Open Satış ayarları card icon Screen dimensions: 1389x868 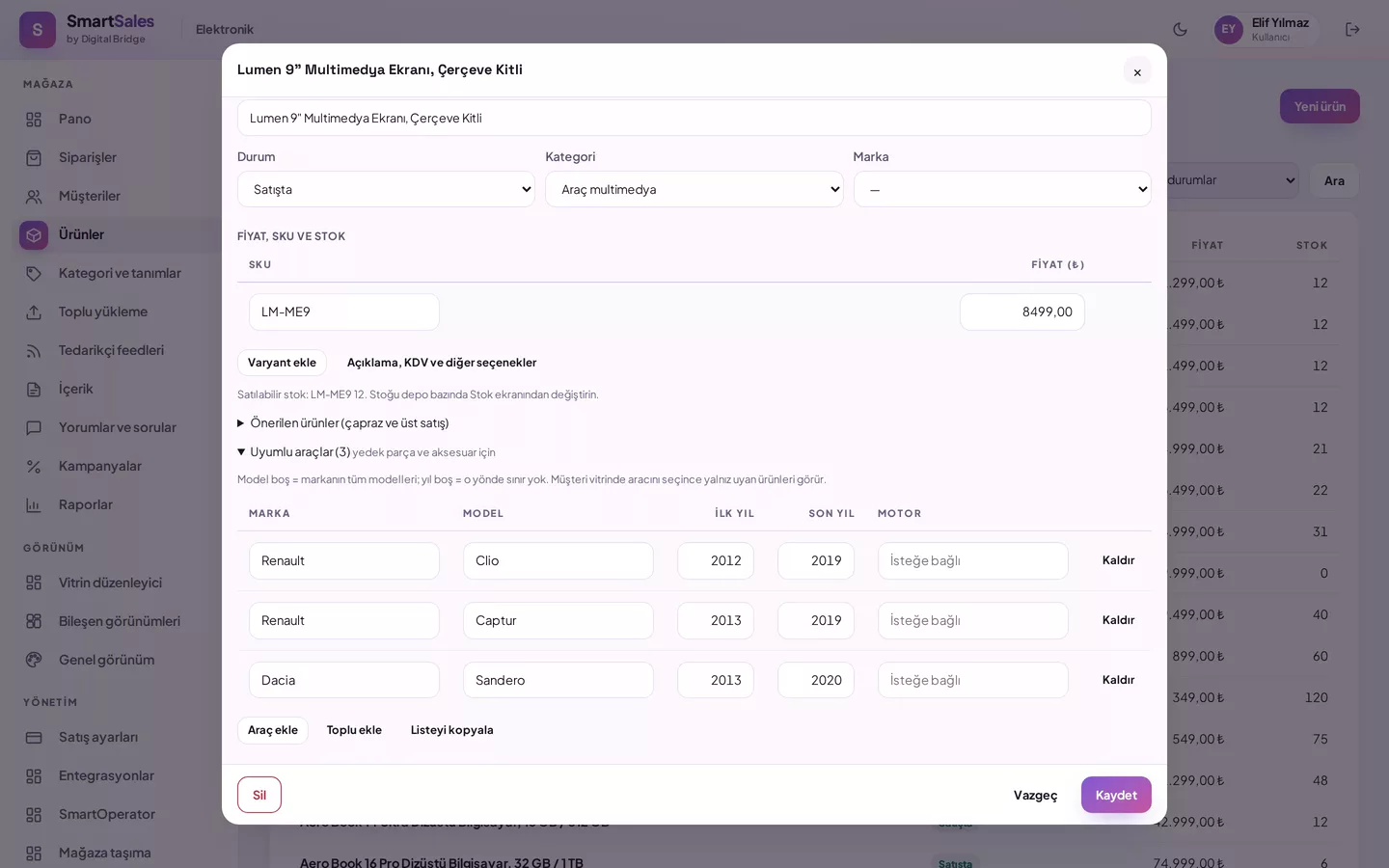click(34, 737)
